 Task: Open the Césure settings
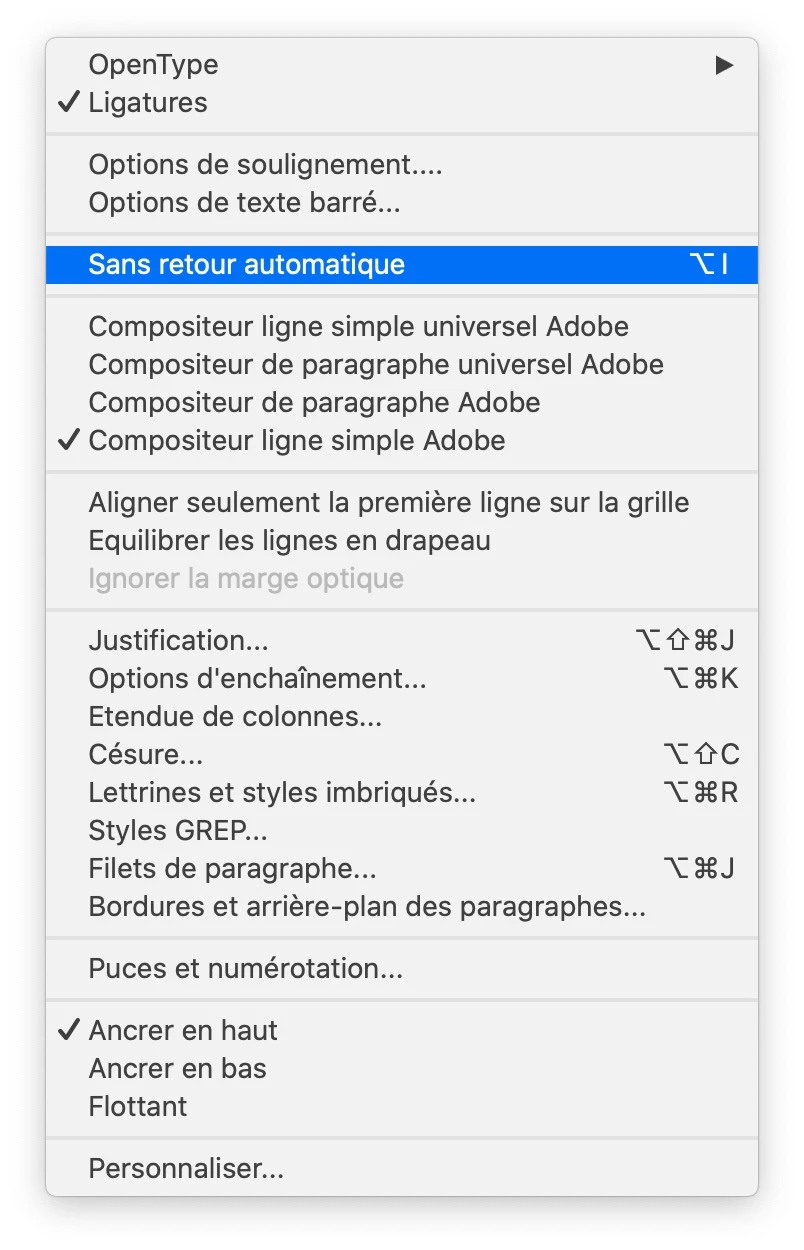click(x=146, y=755)
